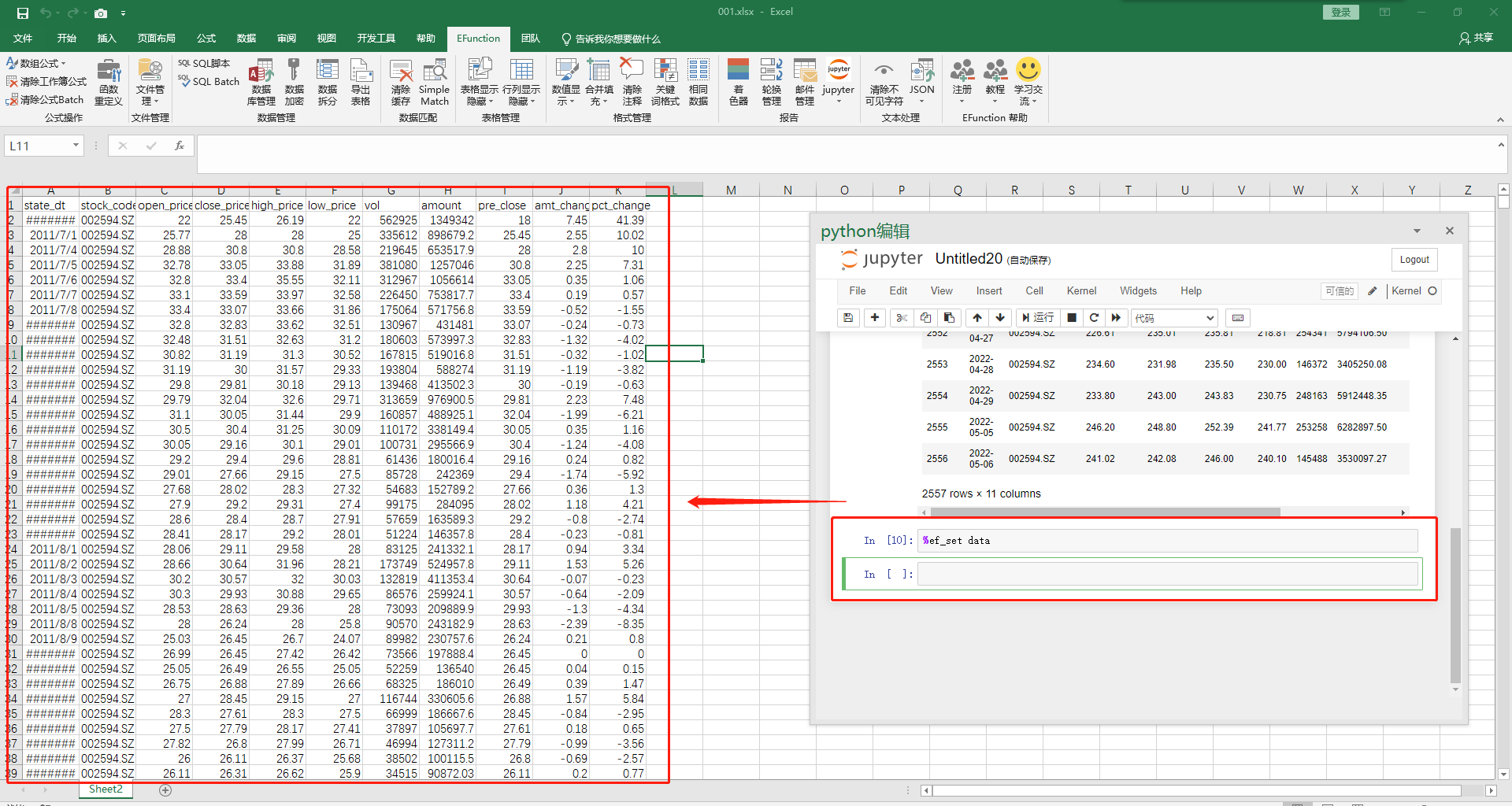Open 数据库管理 Access database icon

click(x=261, y=82)
